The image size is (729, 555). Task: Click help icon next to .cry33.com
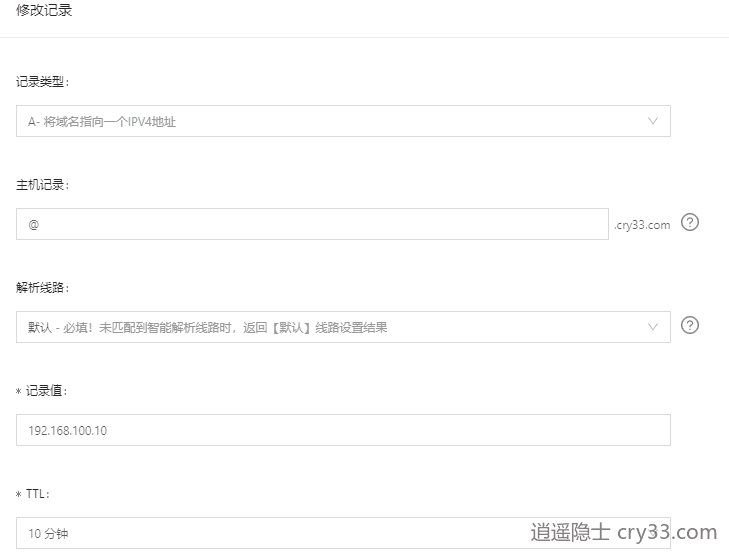(x=690, y=222)
